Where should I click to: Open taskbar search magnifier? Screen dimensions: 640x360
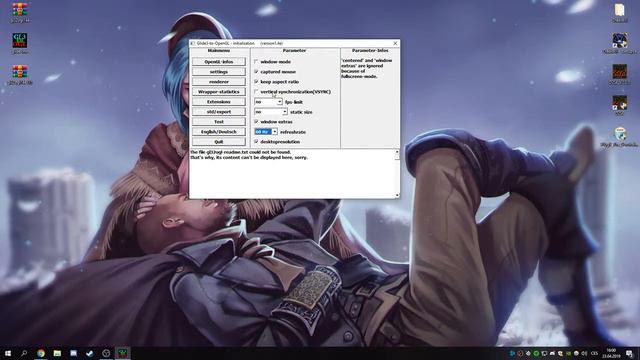[x=24, y=353]
